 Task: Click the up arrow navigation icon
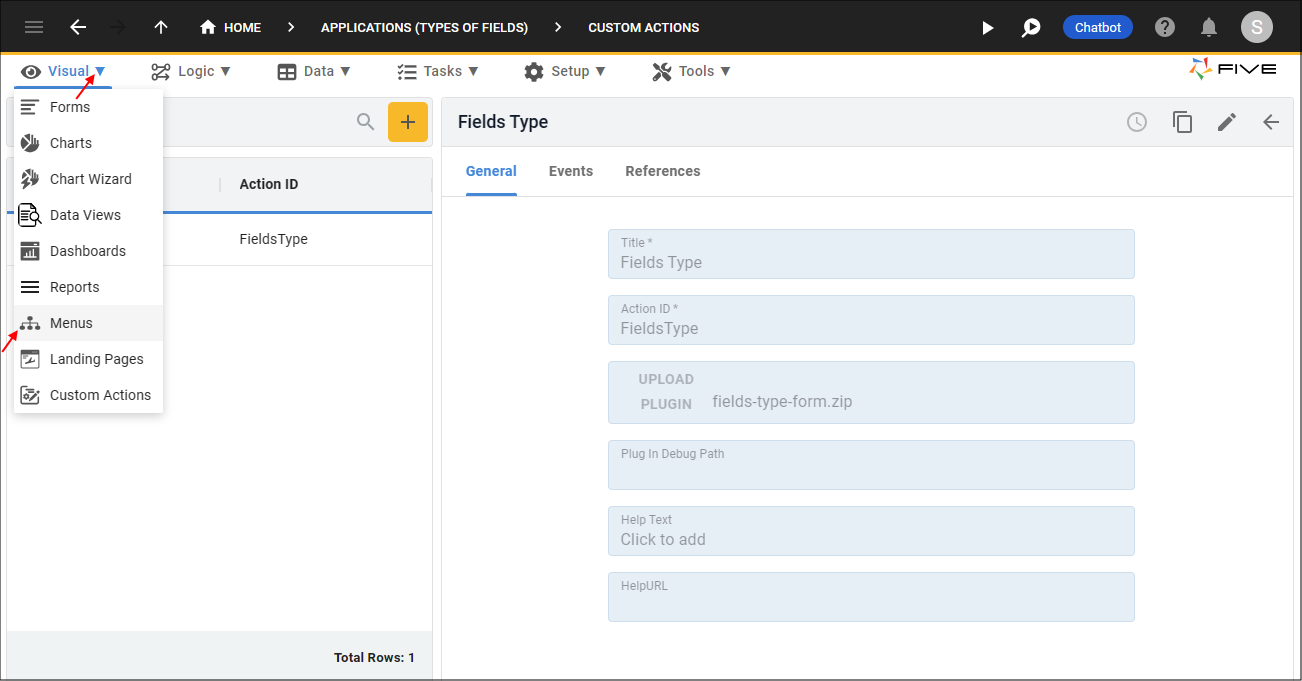161,27
